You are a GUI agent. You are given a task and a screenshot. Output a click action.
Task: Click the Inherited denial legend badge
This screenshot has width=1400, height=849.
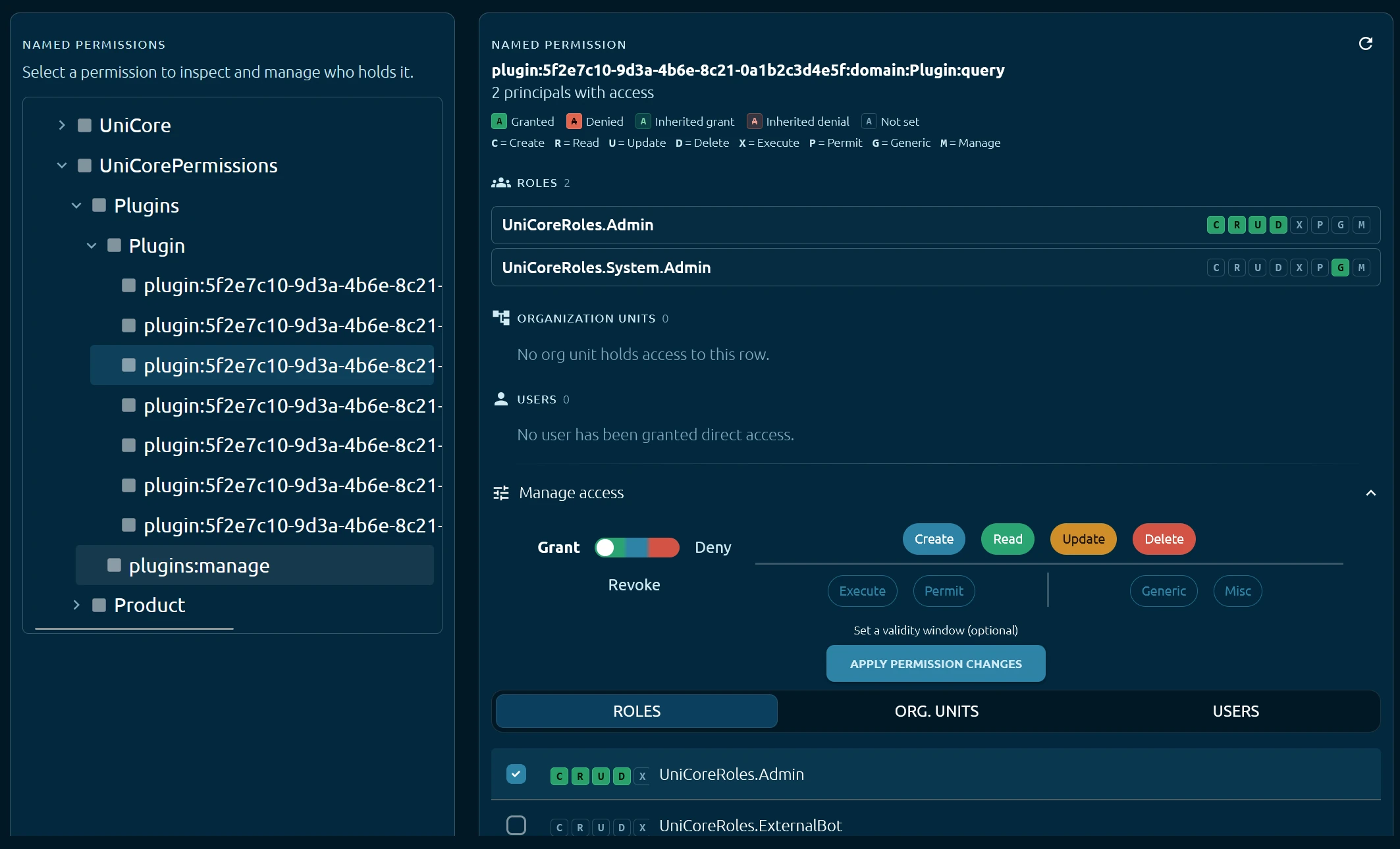point(754,122)
